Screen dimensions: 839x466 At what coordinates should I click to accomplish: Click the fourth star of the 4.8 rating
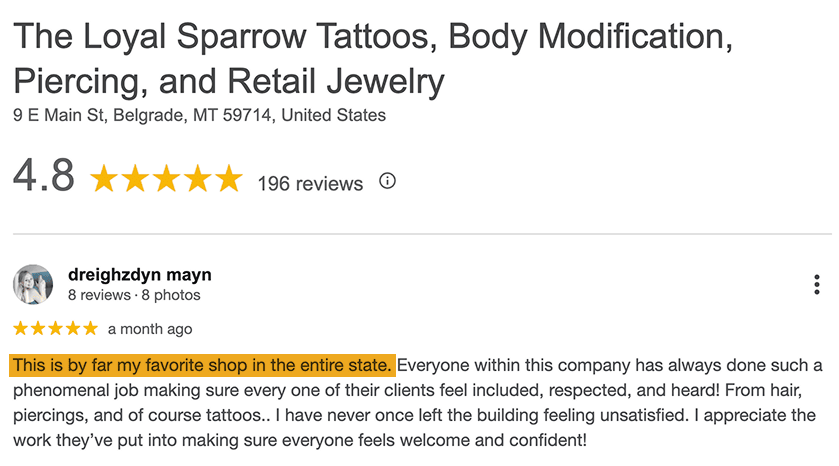(197, 180)
